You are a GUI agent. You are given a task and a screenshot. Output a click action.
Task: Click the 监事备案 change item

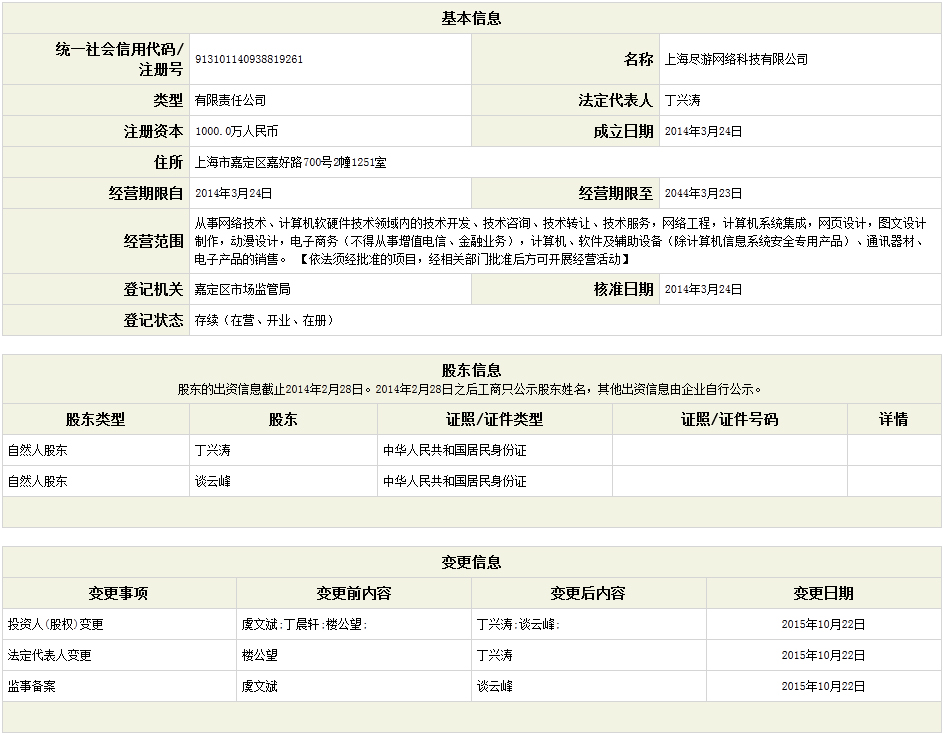point(31,687)
